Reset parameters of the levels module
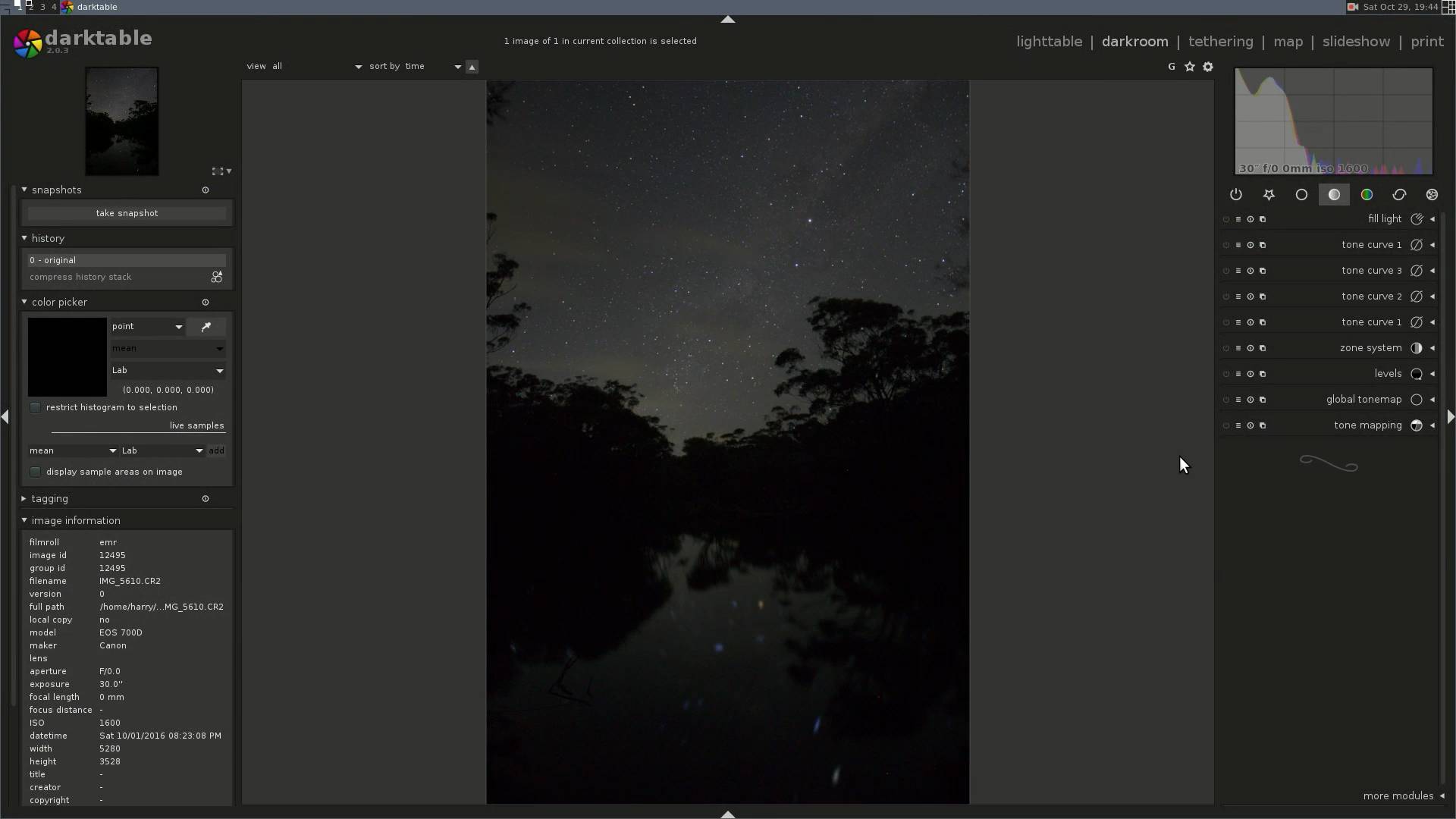 tap(1250, 374)
